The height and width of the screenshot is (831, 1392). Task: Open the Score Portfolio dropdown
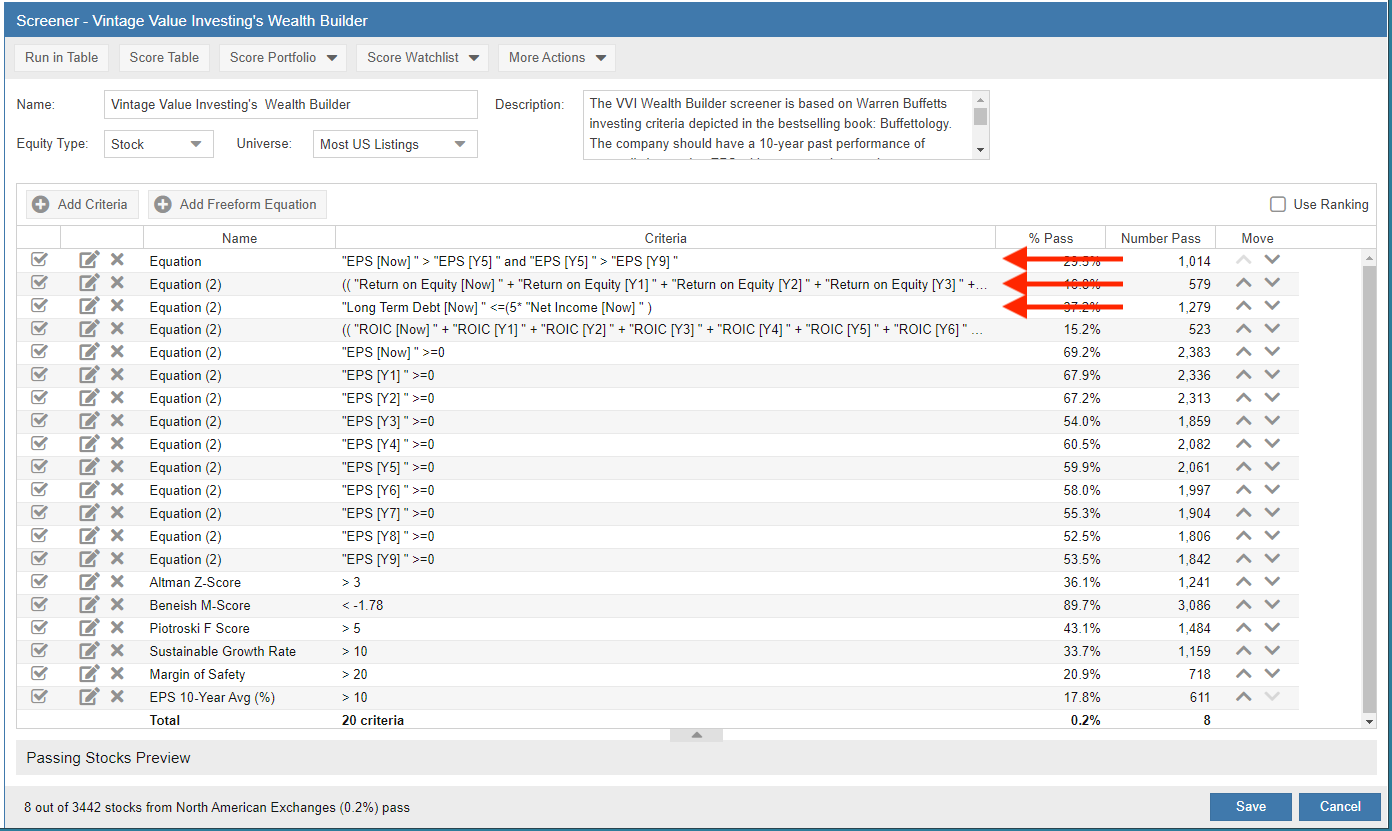click(284, 57)
